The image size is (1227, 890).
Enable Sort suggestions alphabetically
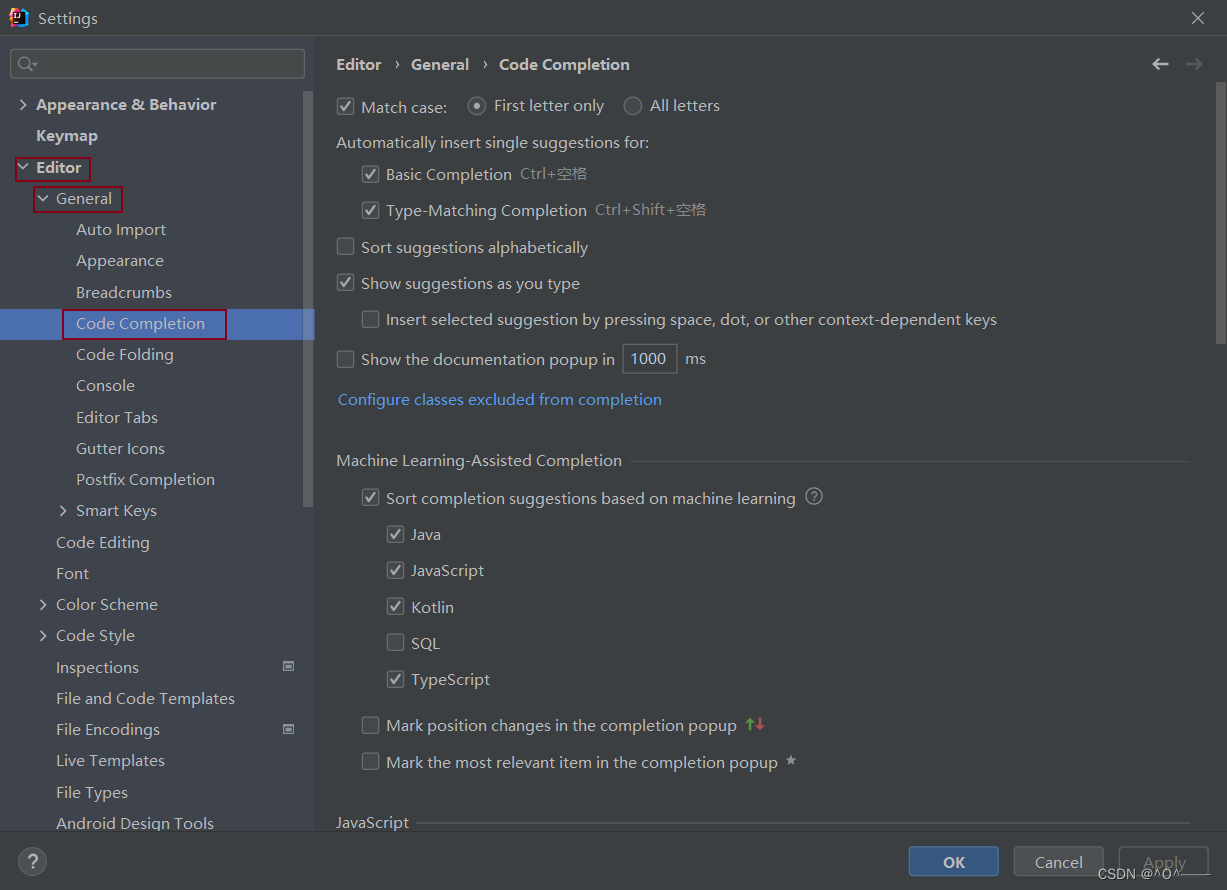(x=346, y=247)
